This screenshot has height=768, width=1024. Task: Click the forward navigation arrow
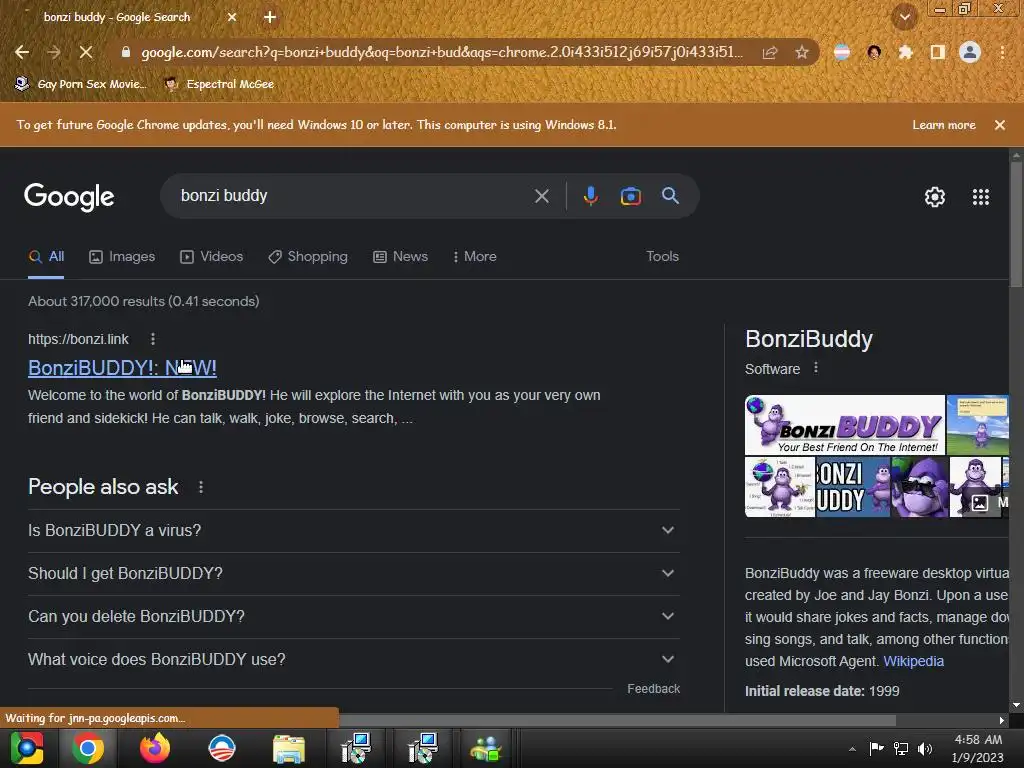54,52
